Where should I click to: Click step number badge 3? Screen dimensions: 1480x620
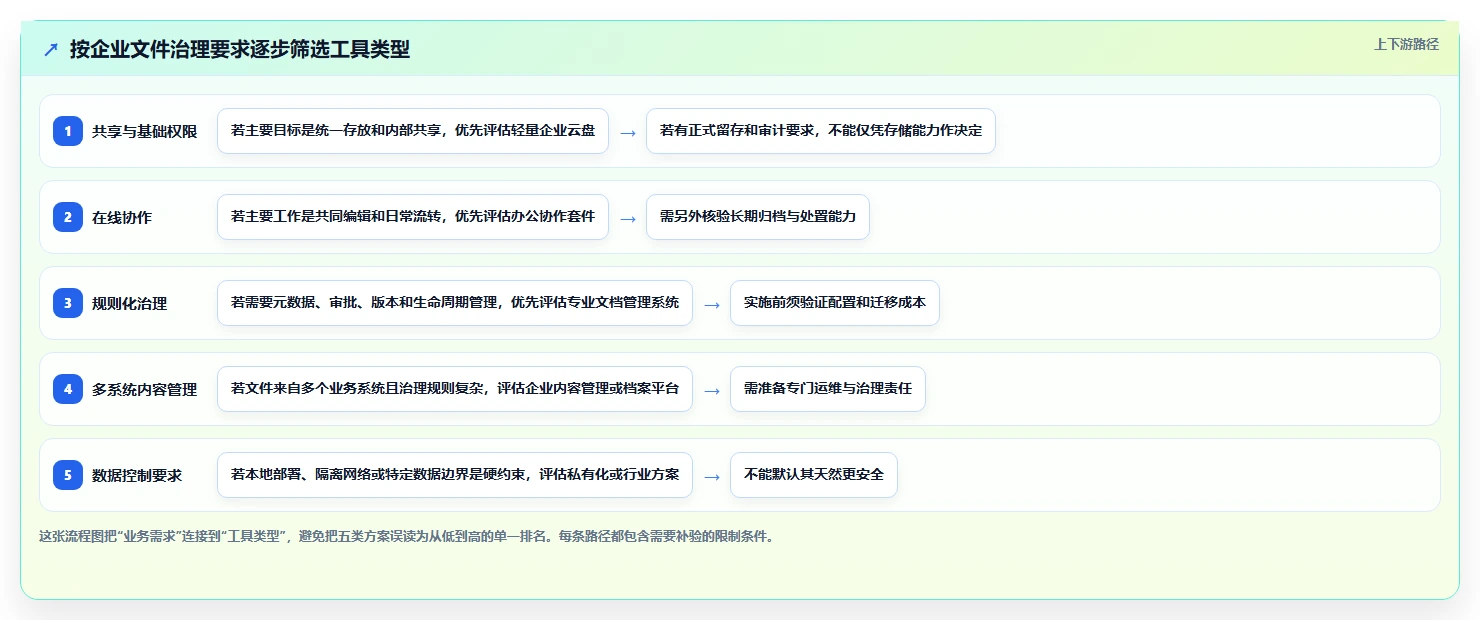(x=68, y=303)
